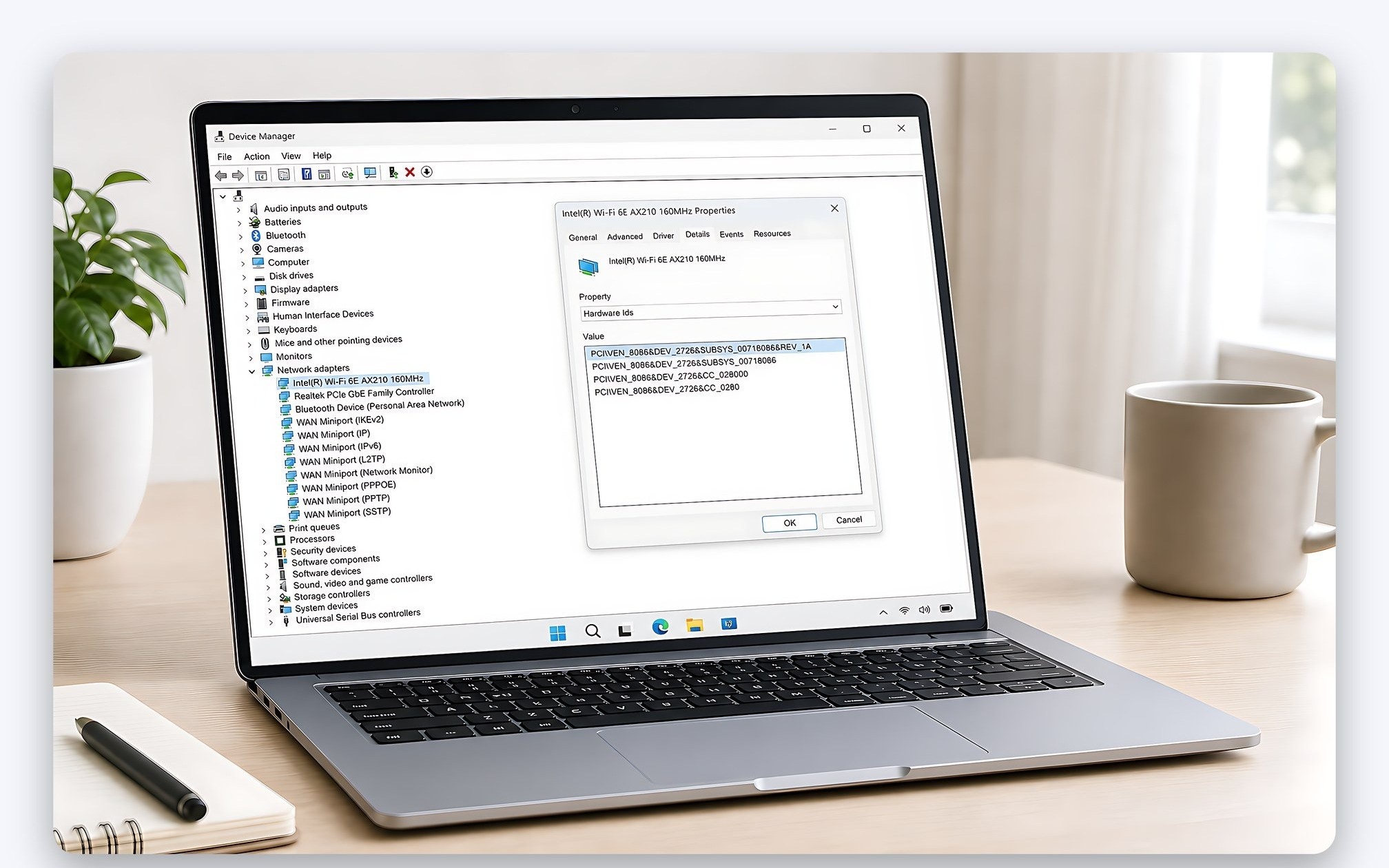Select the Details tab
1389x868 pixels.
[x=697, y=234]
